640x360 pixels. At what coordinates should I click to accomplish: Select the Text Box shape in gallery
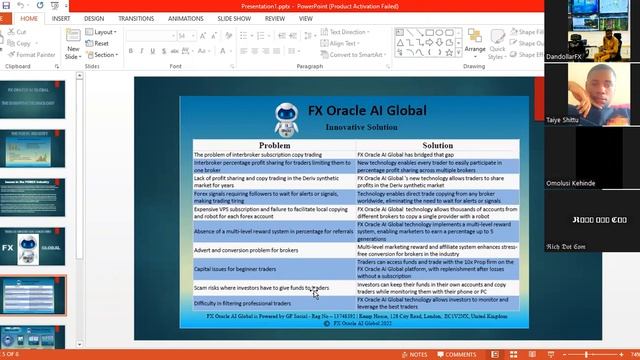pyautogui.click(x=400, y=32)
